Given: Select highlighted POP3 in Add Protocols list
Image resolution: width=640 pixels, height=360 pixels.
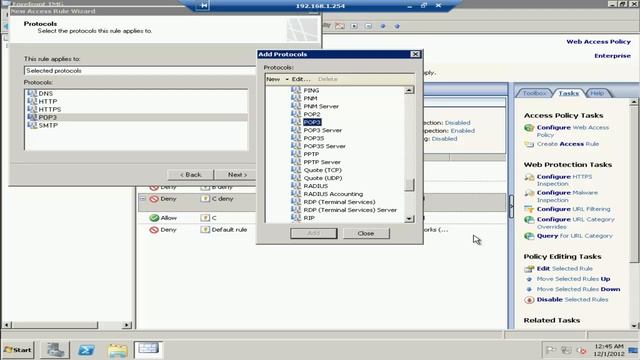Looking at the screenshot, I should point(312,122).
